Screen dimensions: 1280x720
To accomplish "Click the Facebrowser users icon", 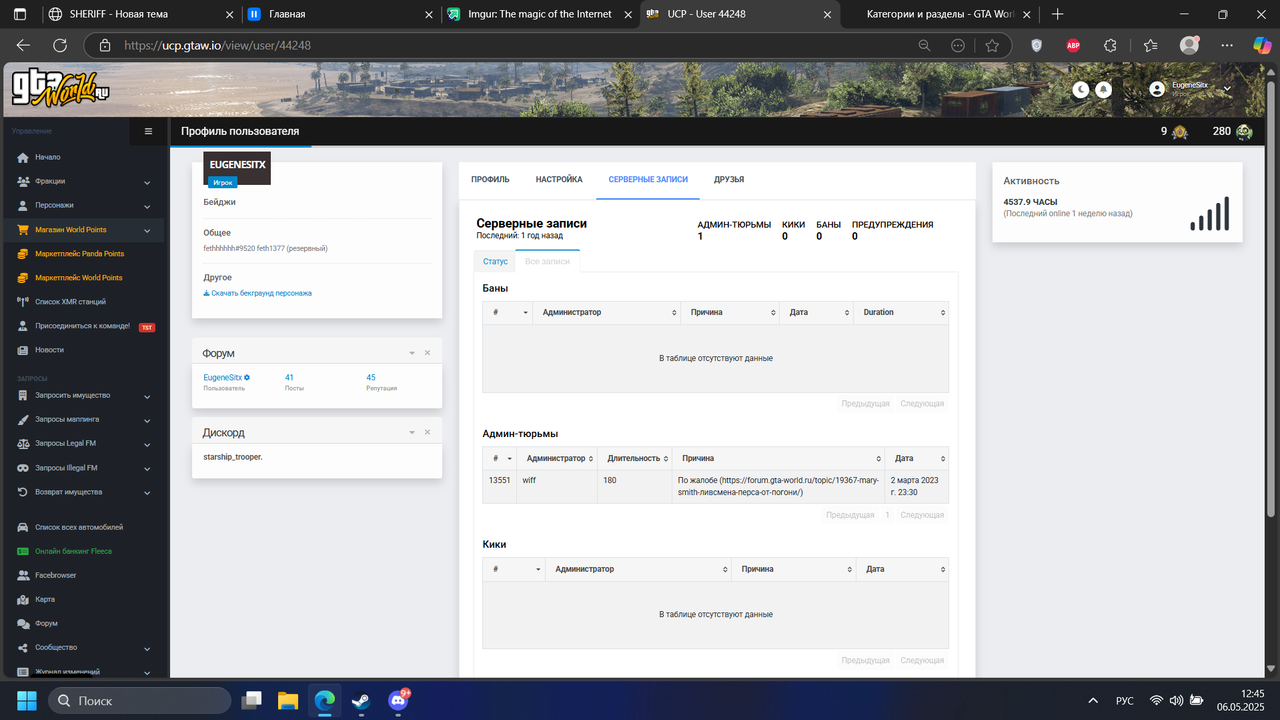I will point(23,575).
